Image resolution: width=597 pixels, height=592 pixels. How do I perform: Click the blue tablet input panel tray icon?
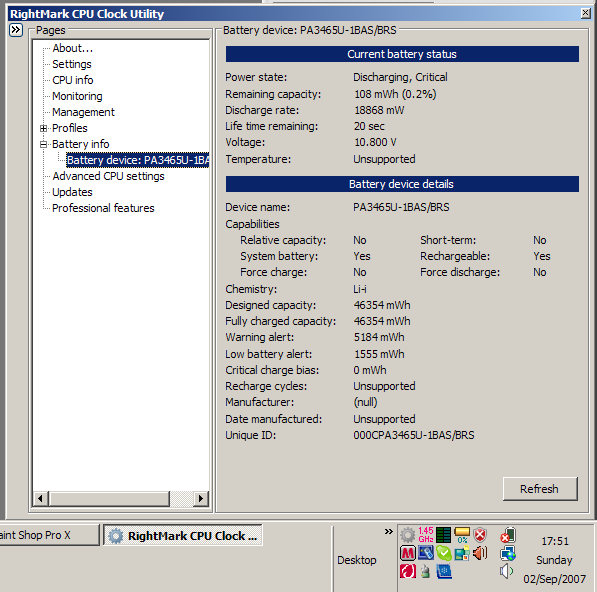click(444, 571)
